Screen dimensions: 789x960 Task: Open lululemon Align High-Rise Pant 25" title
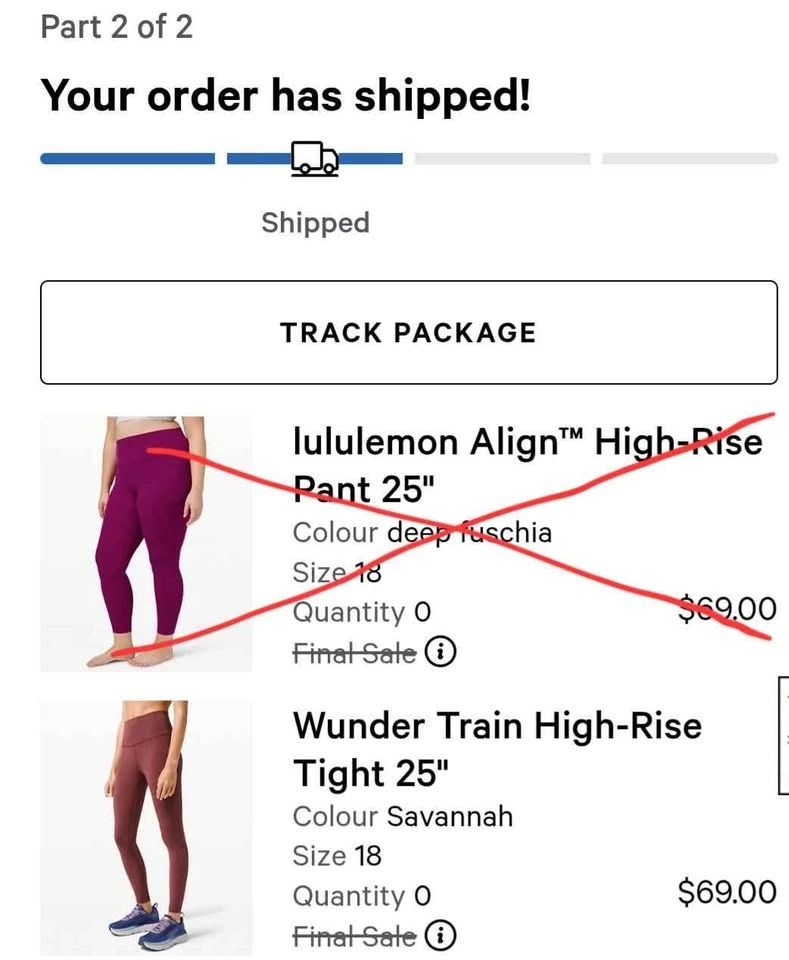(528, 465)
